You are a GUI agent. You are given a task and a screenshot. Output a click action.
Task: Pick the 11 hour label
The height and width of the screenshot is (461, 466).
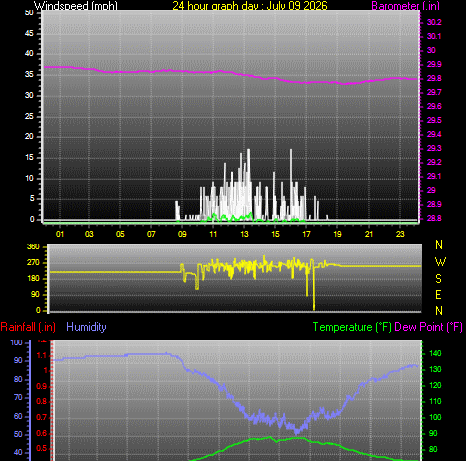coord(213,234)
